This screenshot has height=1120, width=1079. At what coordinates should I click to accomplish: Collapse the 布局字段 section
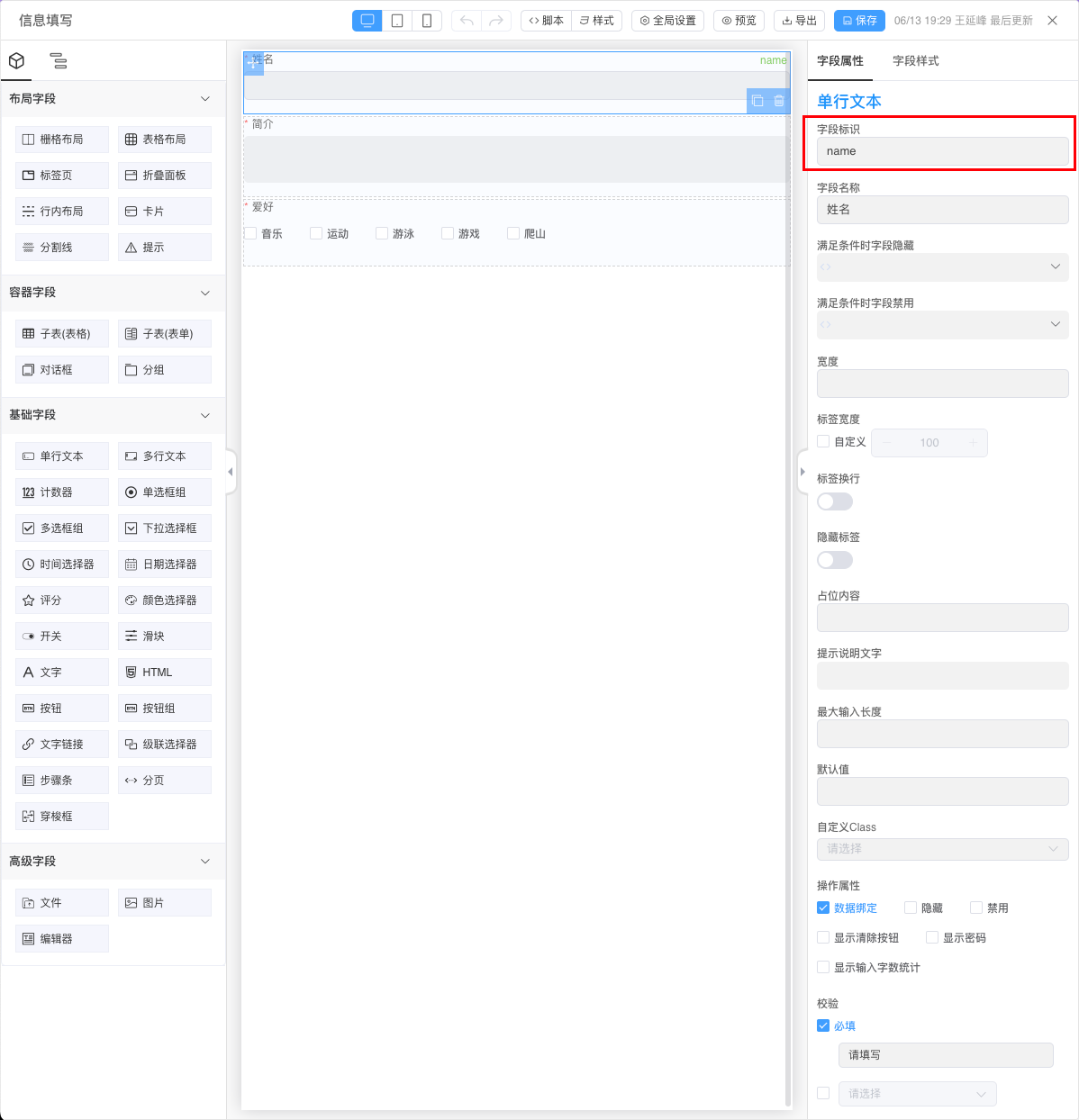204,99
